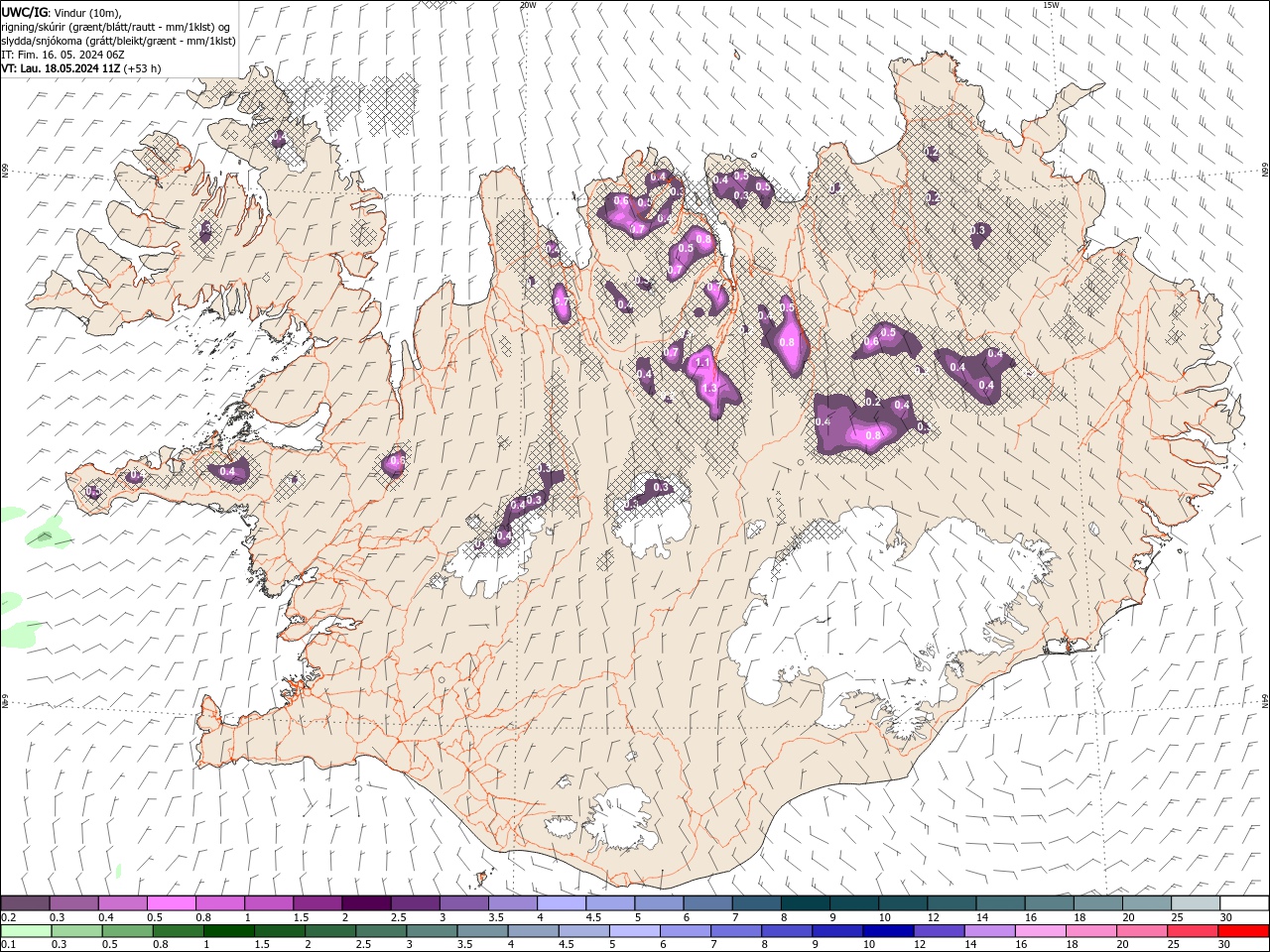This screenshot has height=952, width=1270.
Task: Select the blue-grey 4 rain scale swatch
Action: pyautogui.click(x=533, y=931)
